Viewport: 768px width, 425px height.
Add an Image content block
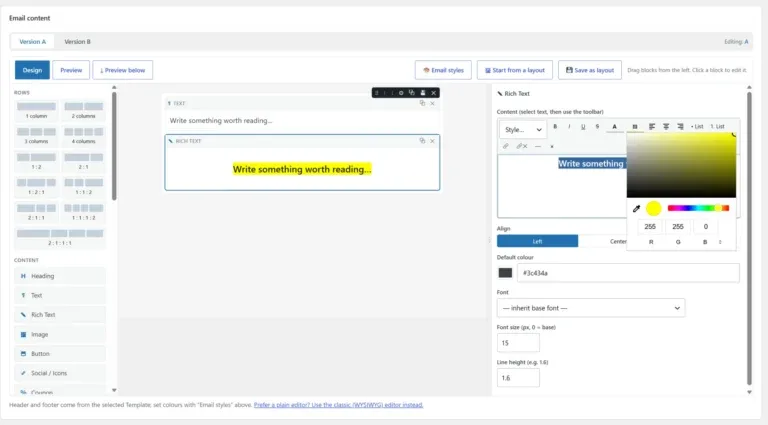click(60, 334)
